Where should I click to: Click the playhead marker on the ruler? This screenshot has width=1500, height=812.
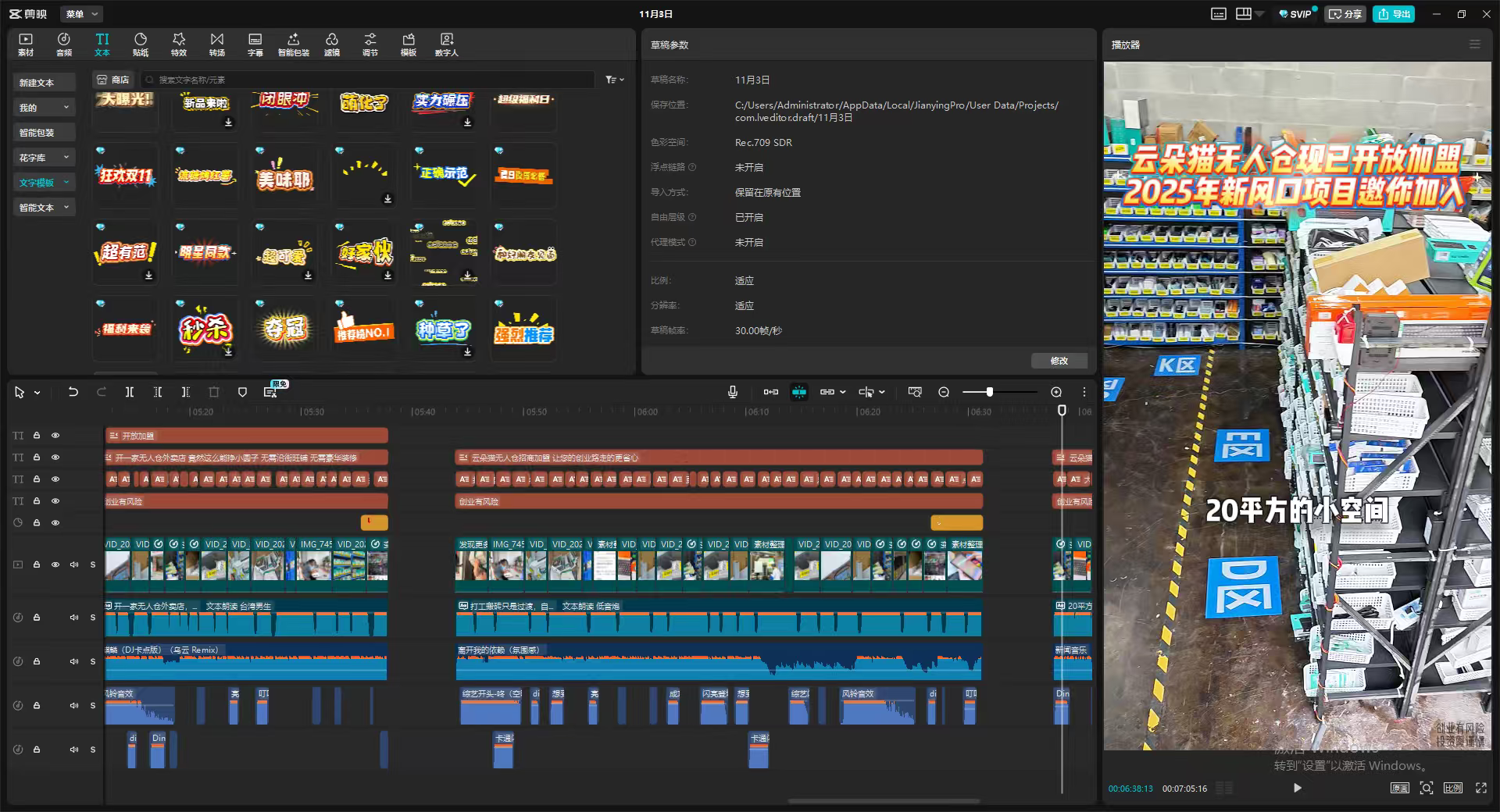point(1062,410)
